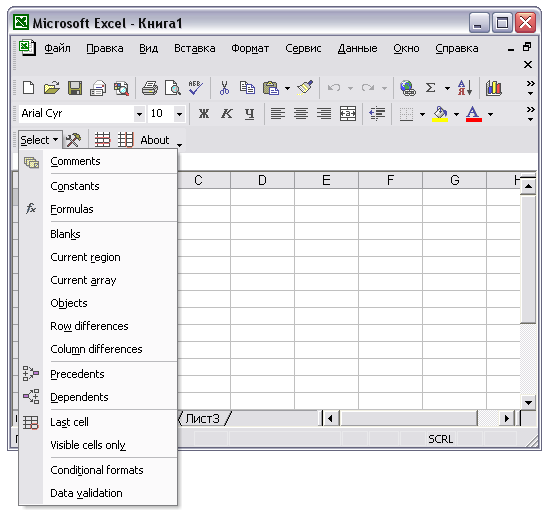
Task: Open the Правка menu
Action: tap(105, 48)
